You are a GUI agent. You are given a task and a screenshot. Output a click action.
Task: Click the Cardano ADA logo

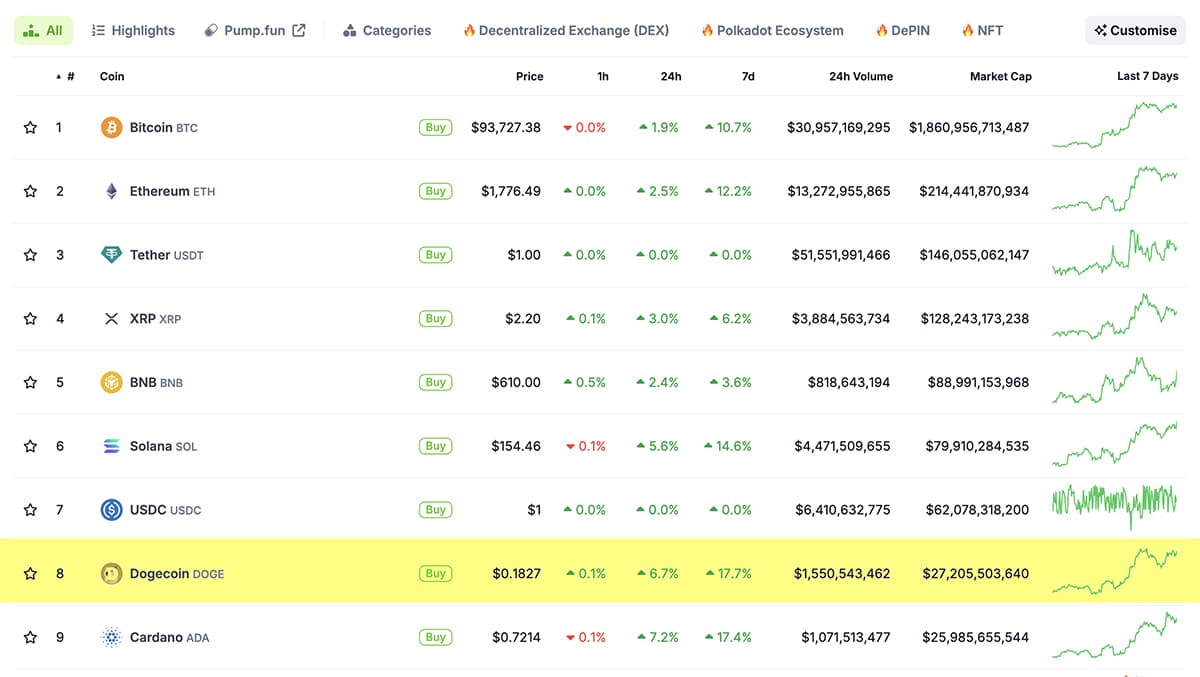click(111, 637)
